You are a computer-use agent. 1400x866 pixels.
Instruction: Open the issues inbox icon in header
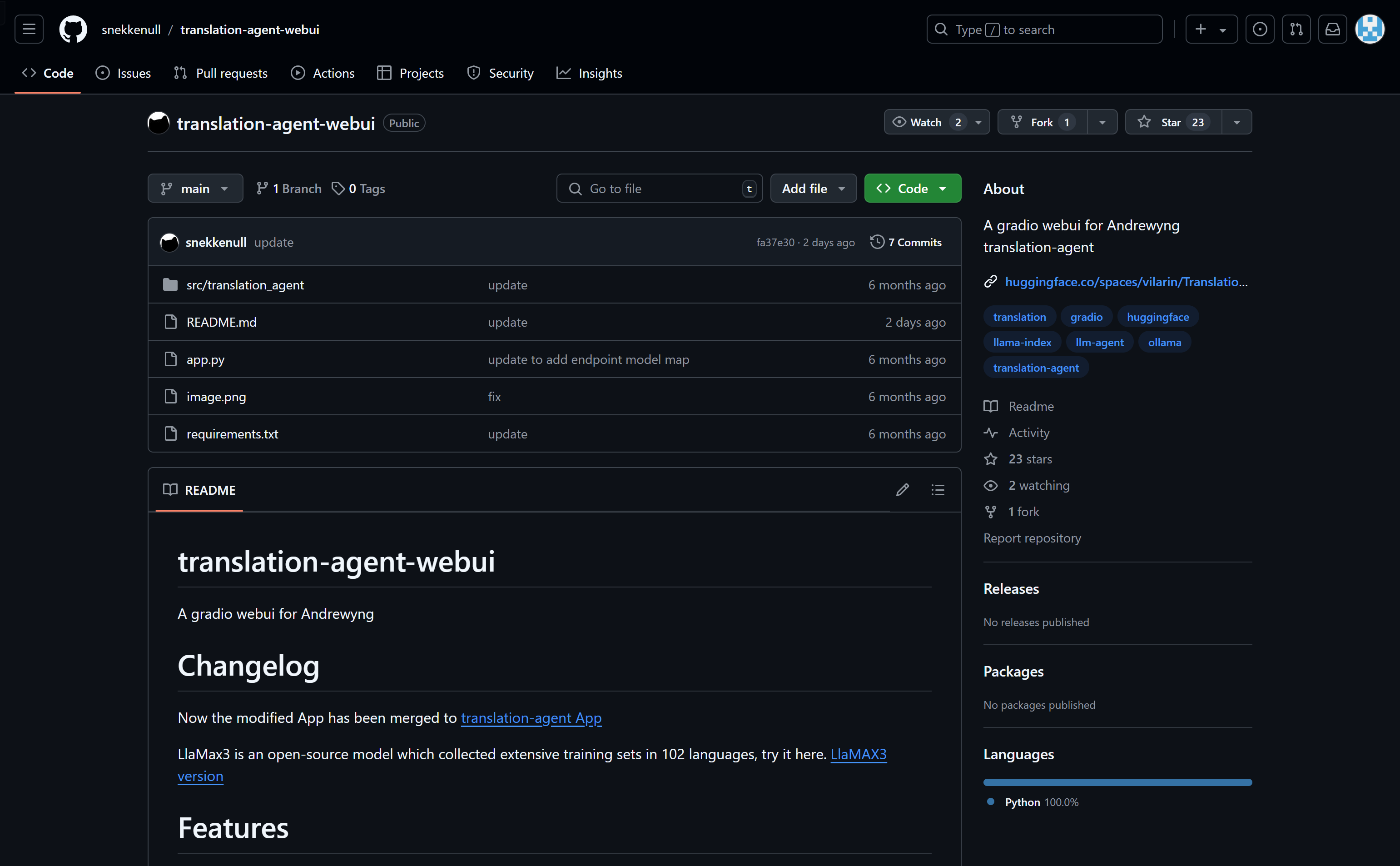(1260, 29)
